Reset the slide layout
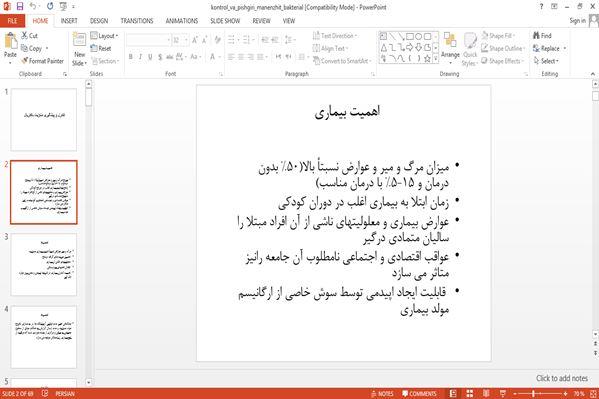Screen dimensions: 599x399 (101, 49)
